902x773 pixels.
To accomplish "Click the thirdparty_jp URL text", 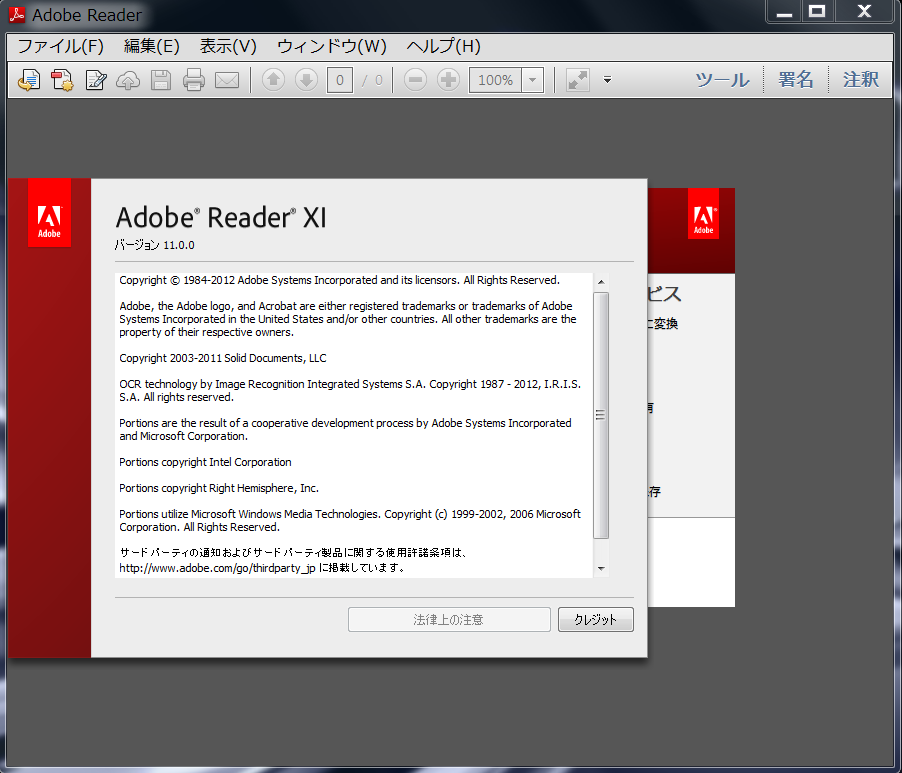I will [217, 568].
